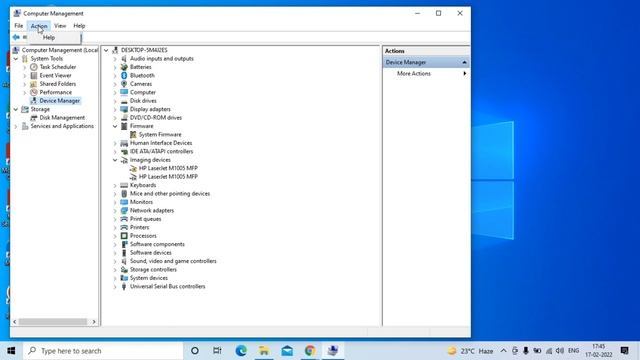This screenshot has height=360, width=640.
Task: Open the Help menu in menu bar
Action: click(x=79, y=26)
